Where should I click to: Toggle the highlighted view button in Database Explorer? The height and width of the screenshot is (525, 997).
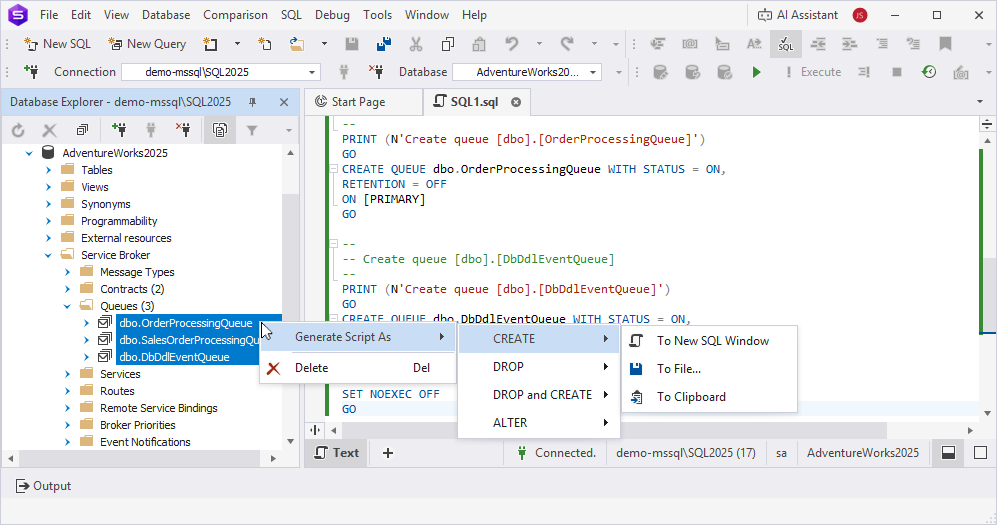pyautogui.click(x=219, y=130)
